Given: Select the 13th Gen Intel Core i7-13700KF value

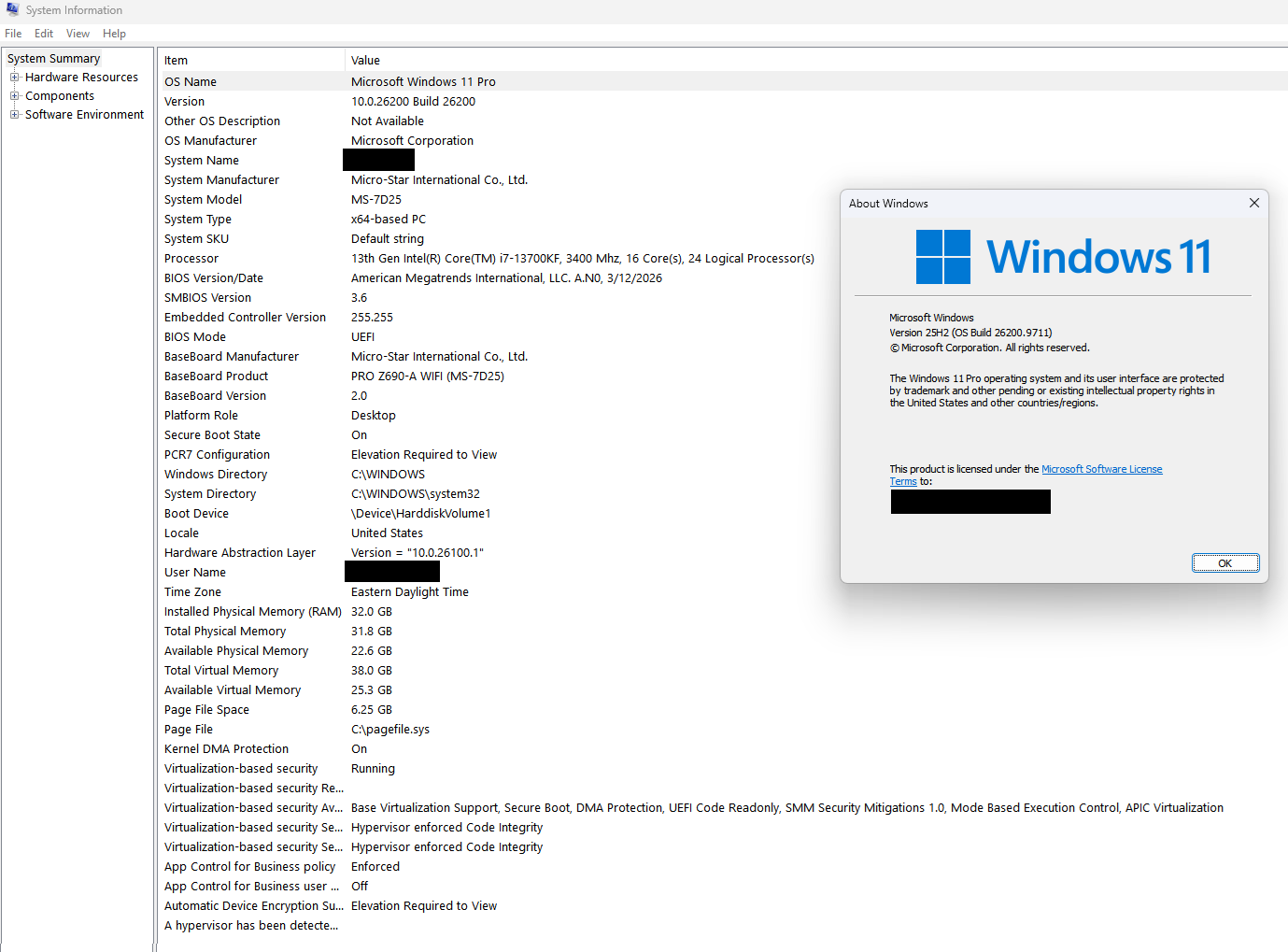Looking at the screenshot, I should [583, 259].
